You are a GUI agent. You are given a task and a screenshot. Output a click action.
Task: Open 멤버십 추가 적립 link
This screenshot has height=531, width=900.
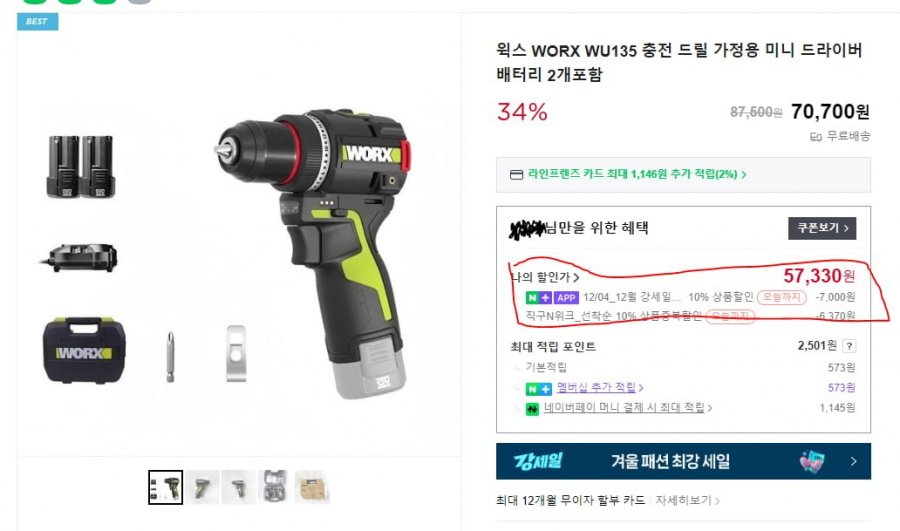point(600,388)
